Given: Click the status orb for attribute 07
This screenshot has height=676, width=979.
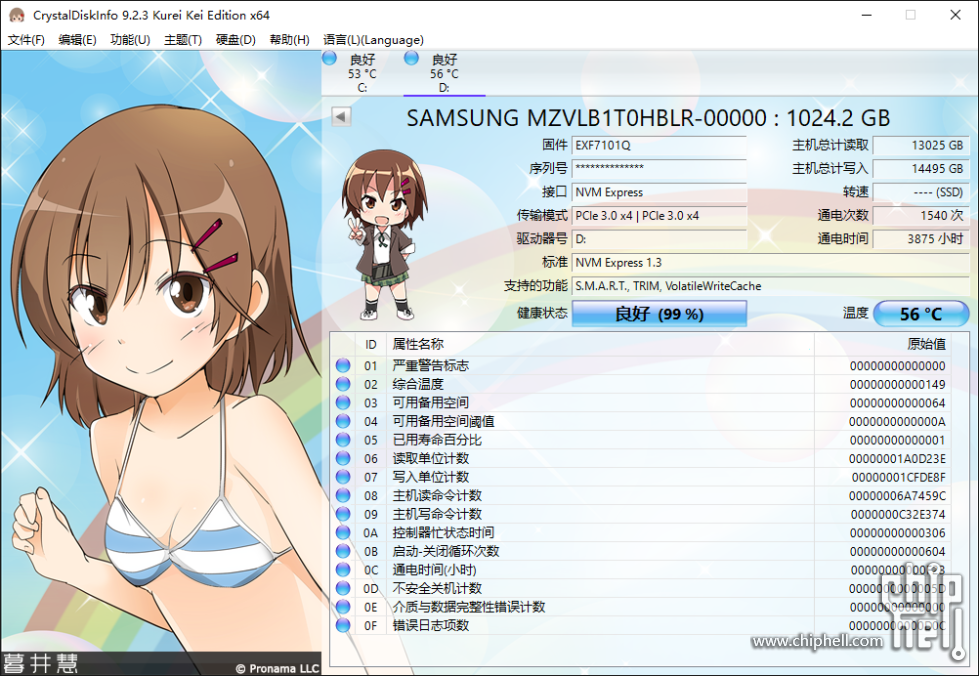Looking at the screenshot, I should [343, 477].
